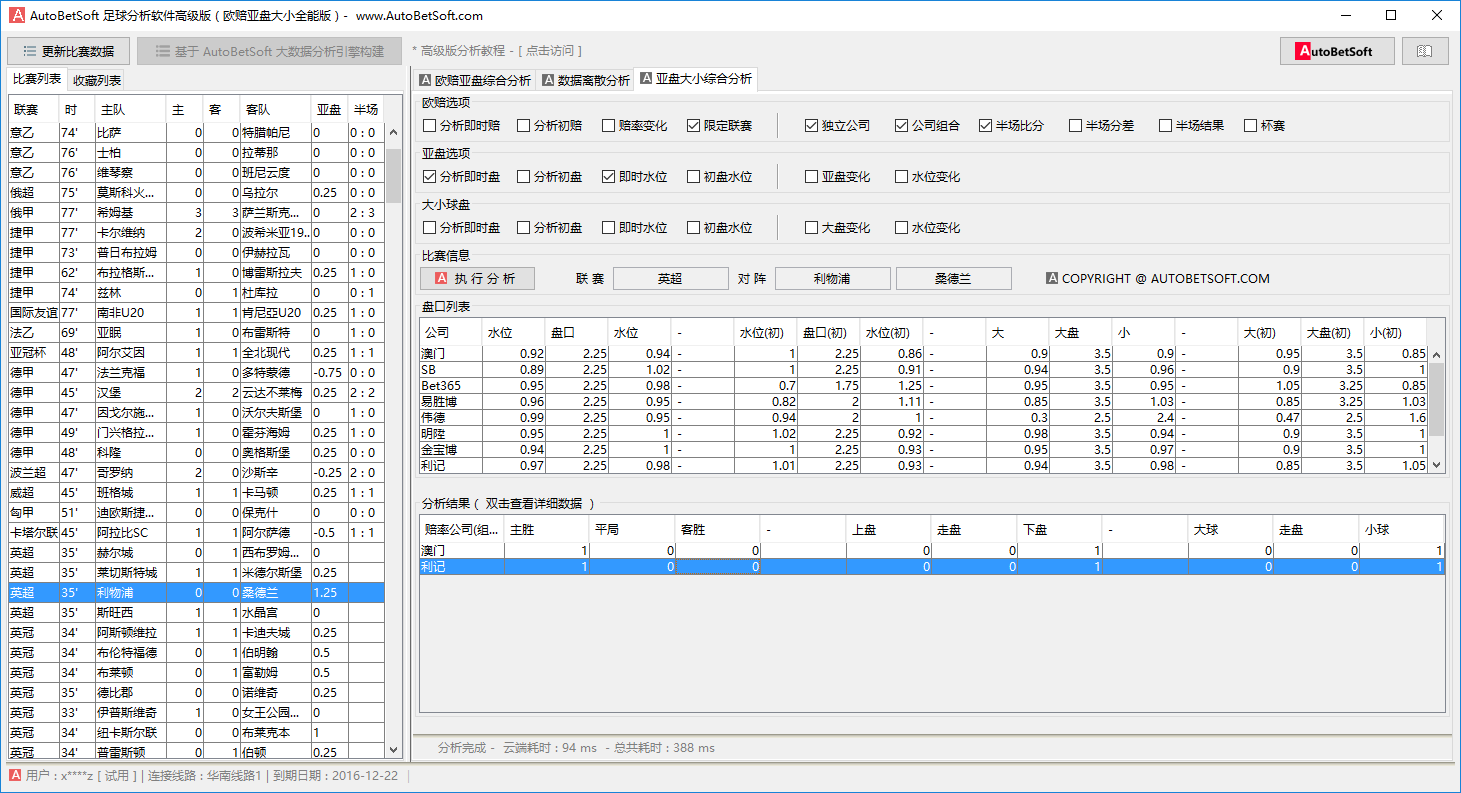
Task: Check the 杯赛 checkbox
Action: pos(1265,126)
